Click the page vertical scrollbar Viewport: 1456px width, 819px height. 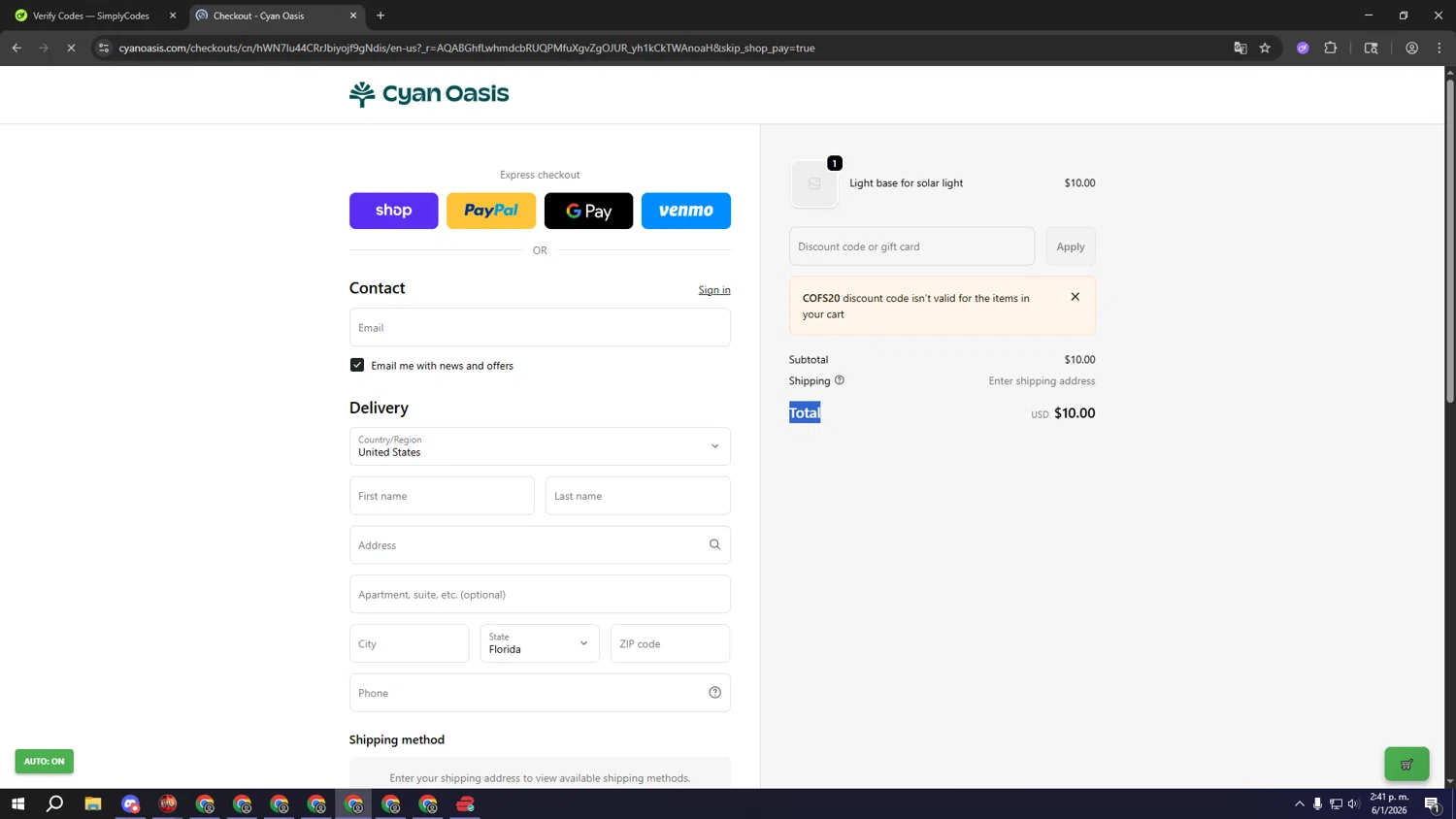click(x=1450, y=241)
